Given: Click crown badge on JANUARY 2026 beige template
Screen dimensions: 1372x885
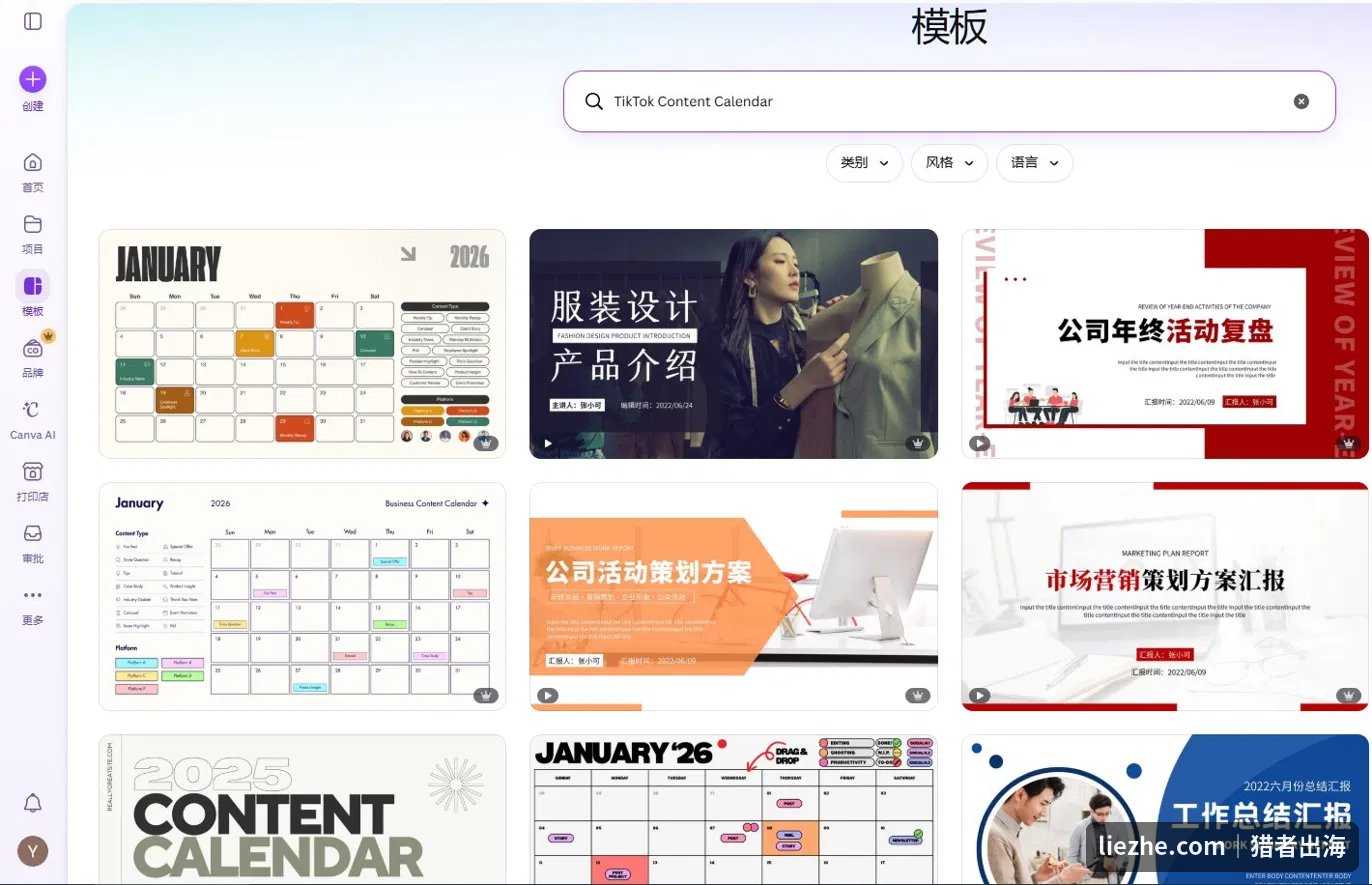Looking at the screenshot, I should (485, 443).
